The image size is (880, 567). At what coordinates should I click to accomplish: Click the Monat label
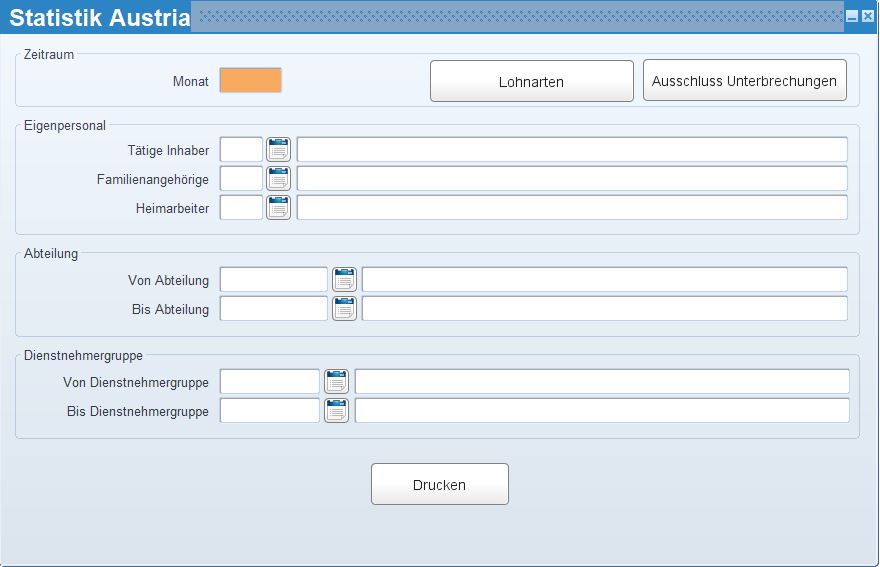[191, 81]
